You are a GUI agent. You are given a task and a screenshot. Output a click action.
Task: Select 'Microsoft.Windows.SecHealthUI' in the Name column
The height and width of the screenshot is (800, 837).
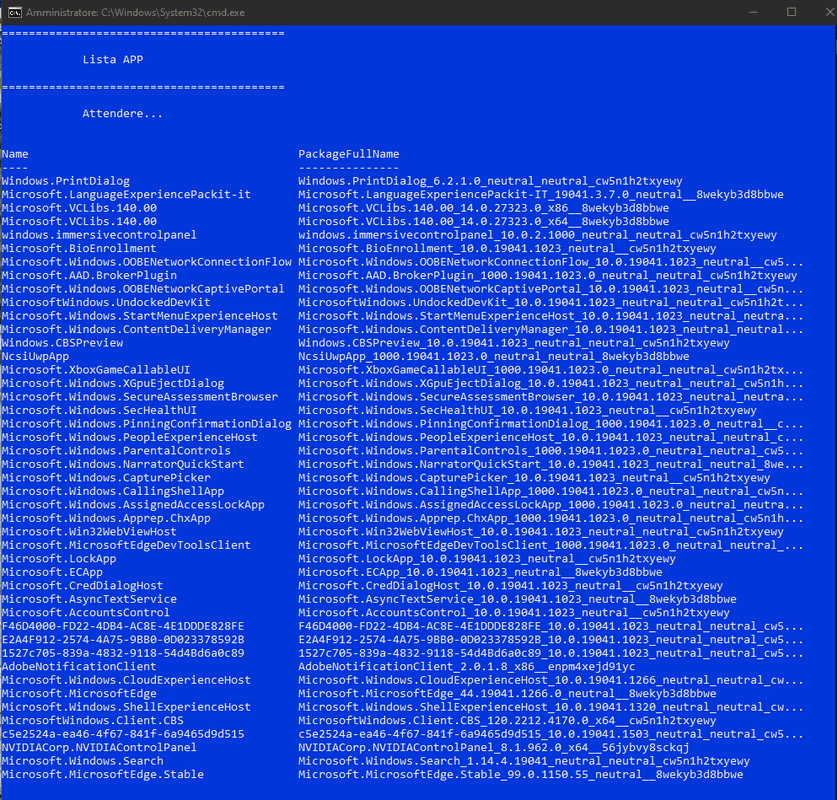[x=99, y=410]
